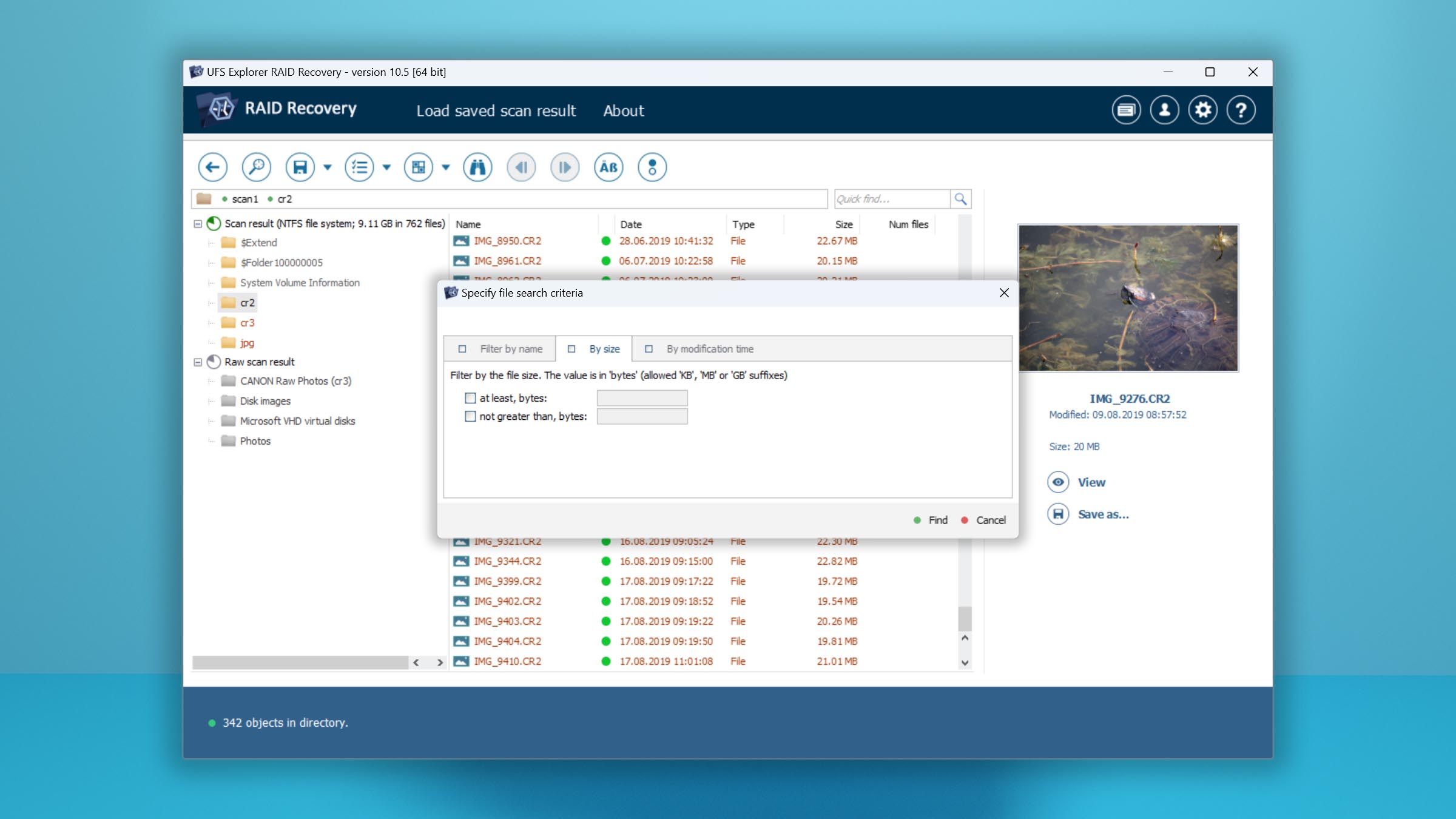This screenshot has width=1456, height=819.
Task: Click tree pane scroll right arrow
Action: click(x=440, y=662)
